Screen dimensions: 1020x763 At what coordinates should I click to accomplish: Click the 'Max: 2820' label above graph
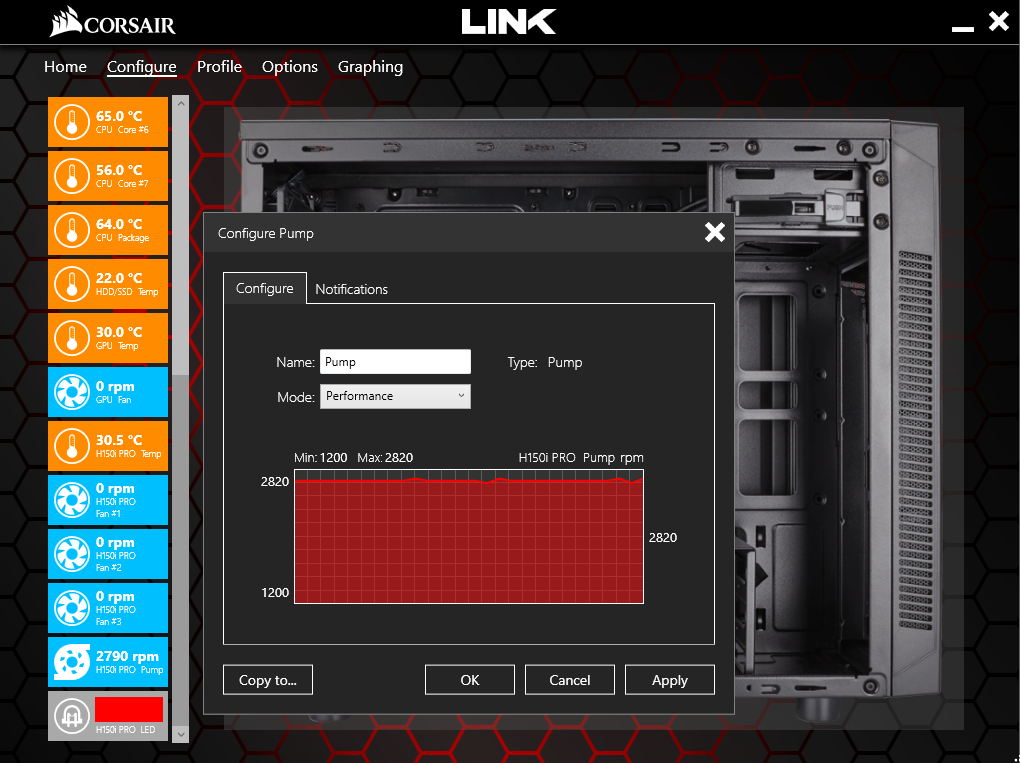[x=385, y=457]
